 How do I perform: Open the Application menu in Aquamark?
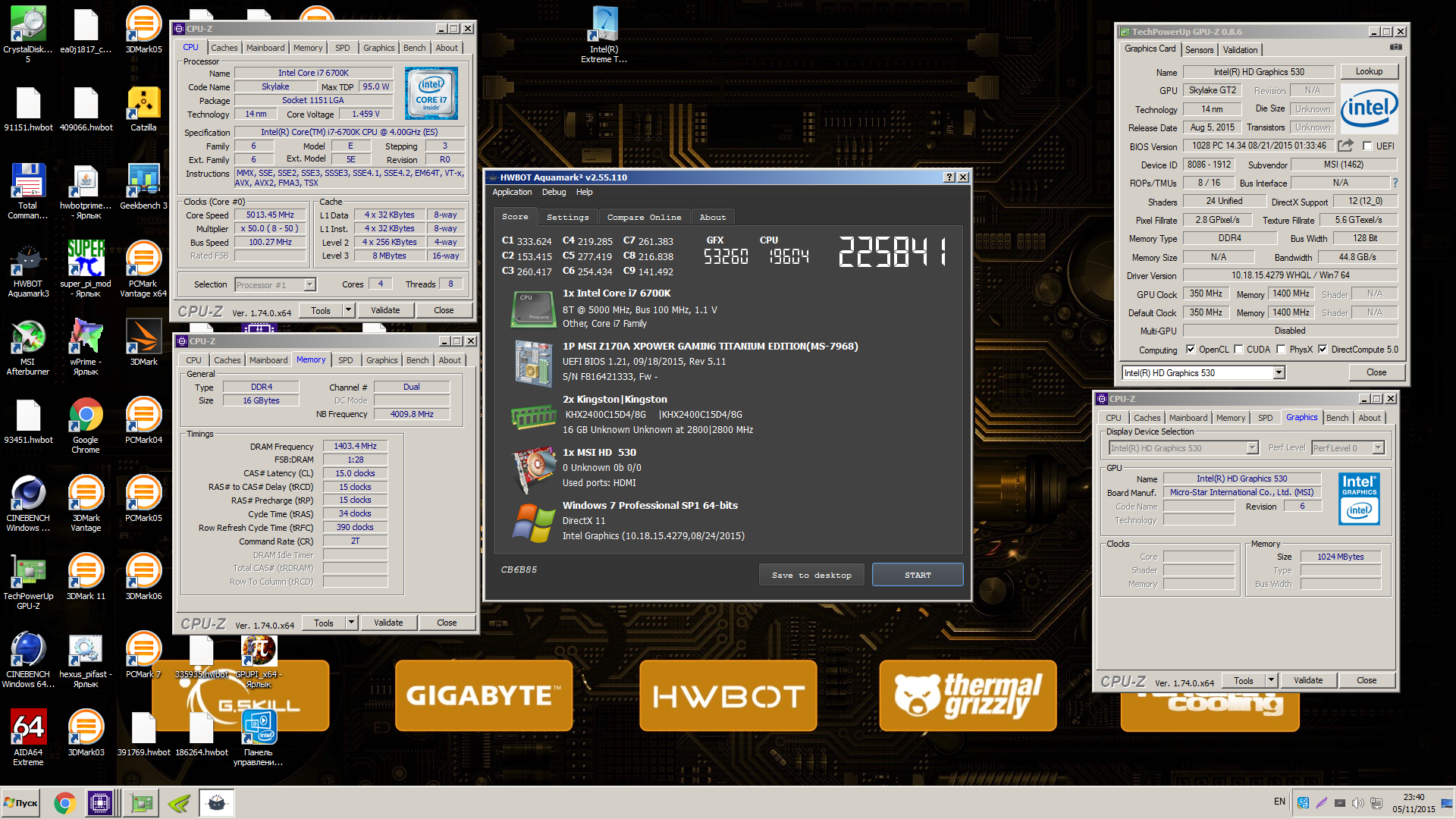point(512,192)
